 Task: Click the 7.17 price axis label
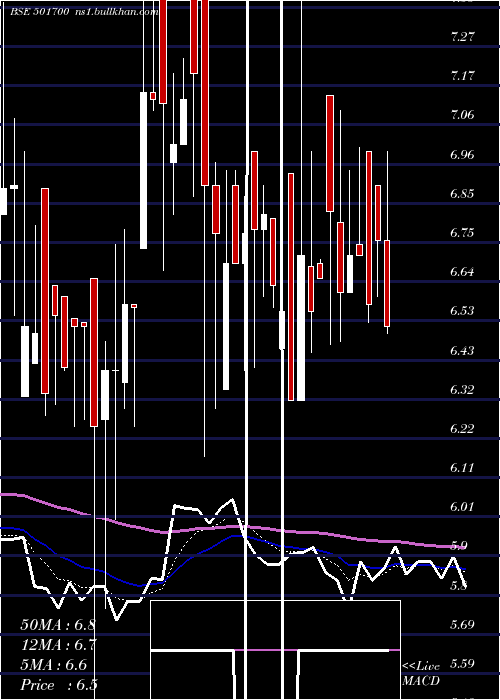click(462, 76)
